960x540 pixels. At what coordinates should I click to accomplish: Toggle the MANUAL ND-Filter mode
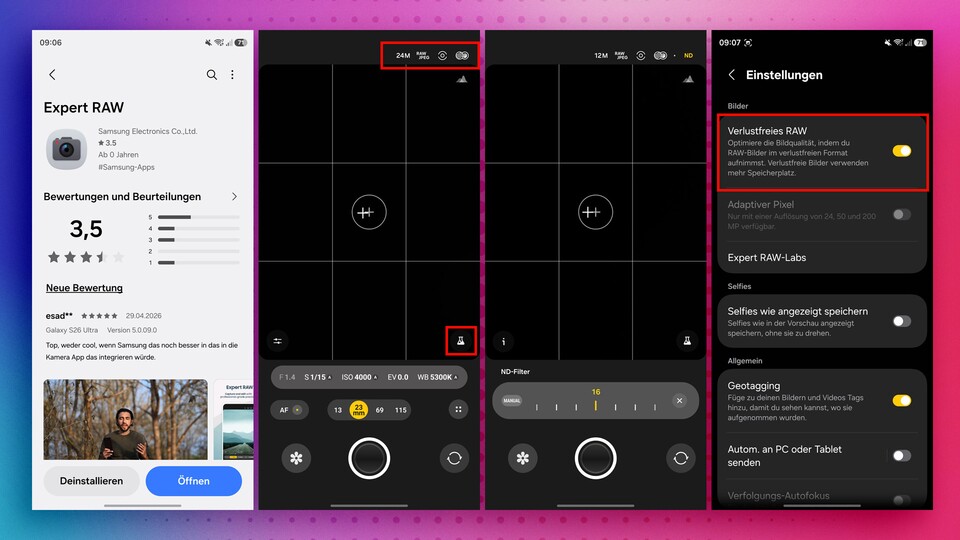[512, 401]
